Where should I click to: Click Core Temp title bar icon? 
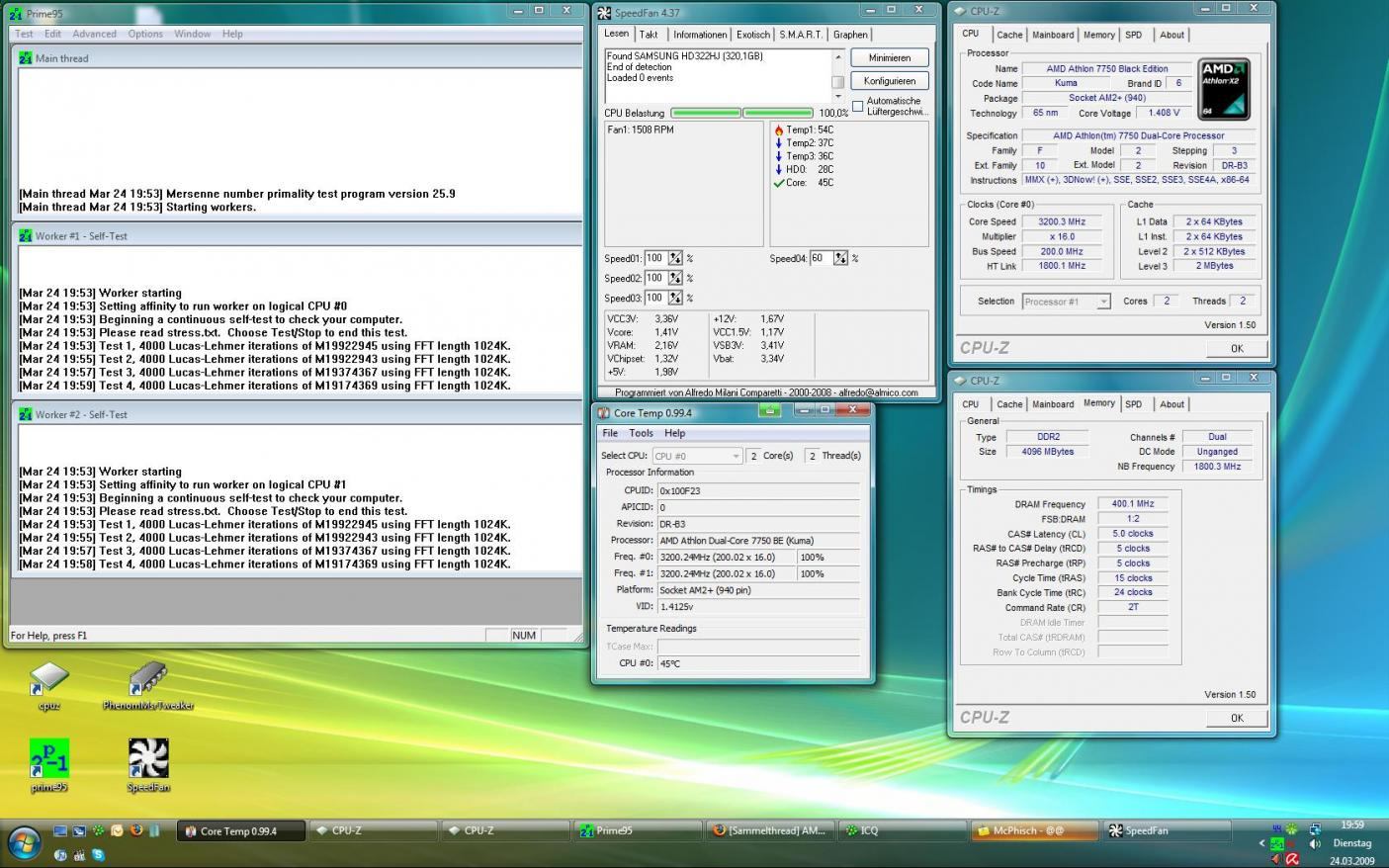[604, 413]
